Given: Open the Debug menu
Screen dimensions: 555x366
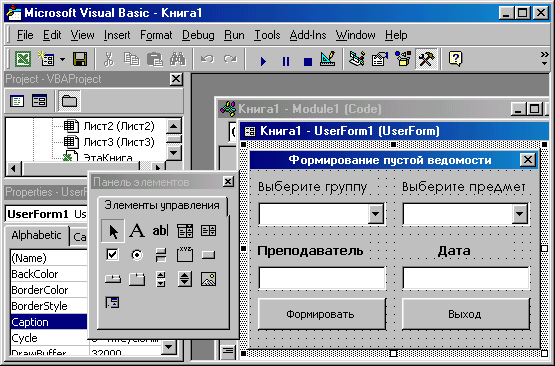Looking at the screenshot, I should (198, 35).
